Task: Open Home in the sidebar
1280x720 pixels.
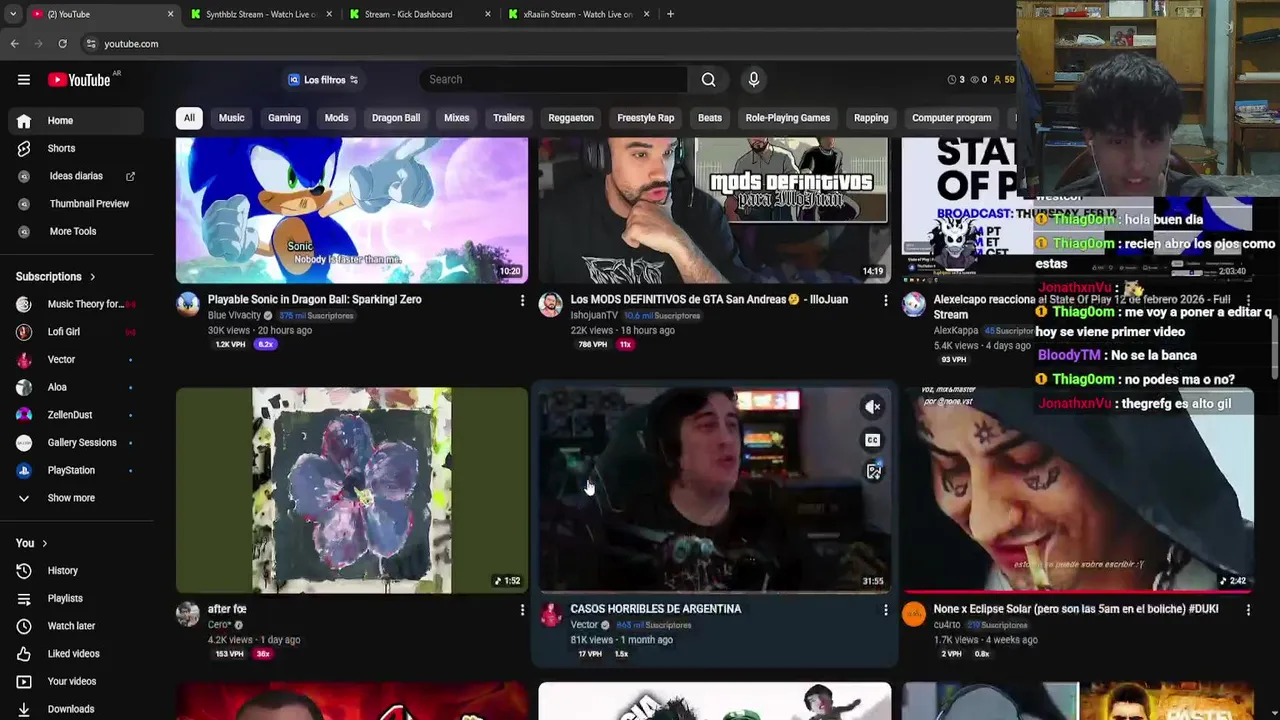Action: tap(76, 121)
